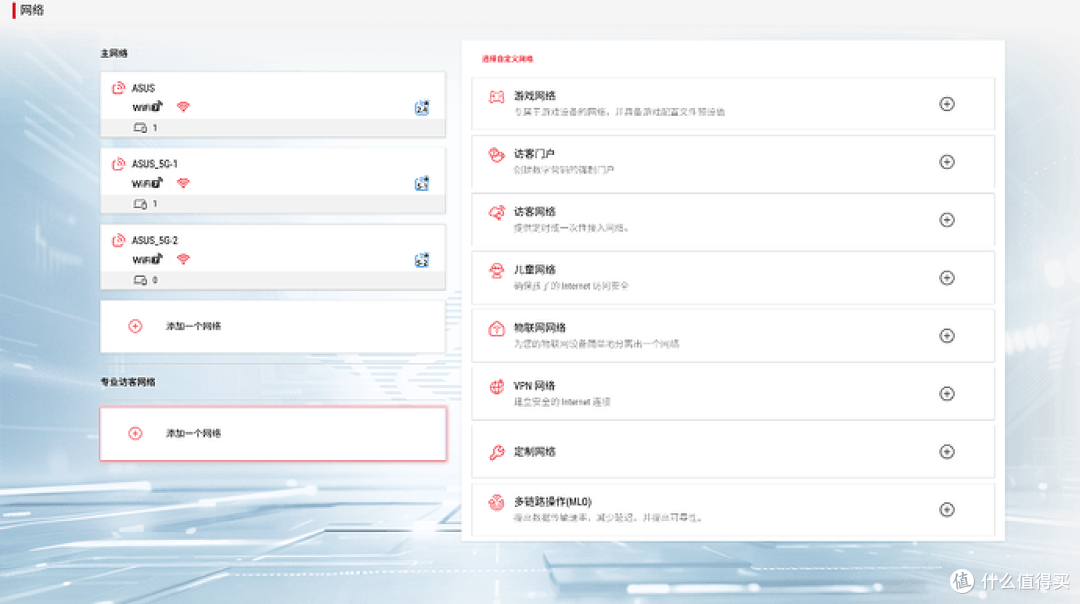Click the connected-devices icon under ASUS_5G-1
Viewport: 1080px width, 604px height.
tap(140, 204)
